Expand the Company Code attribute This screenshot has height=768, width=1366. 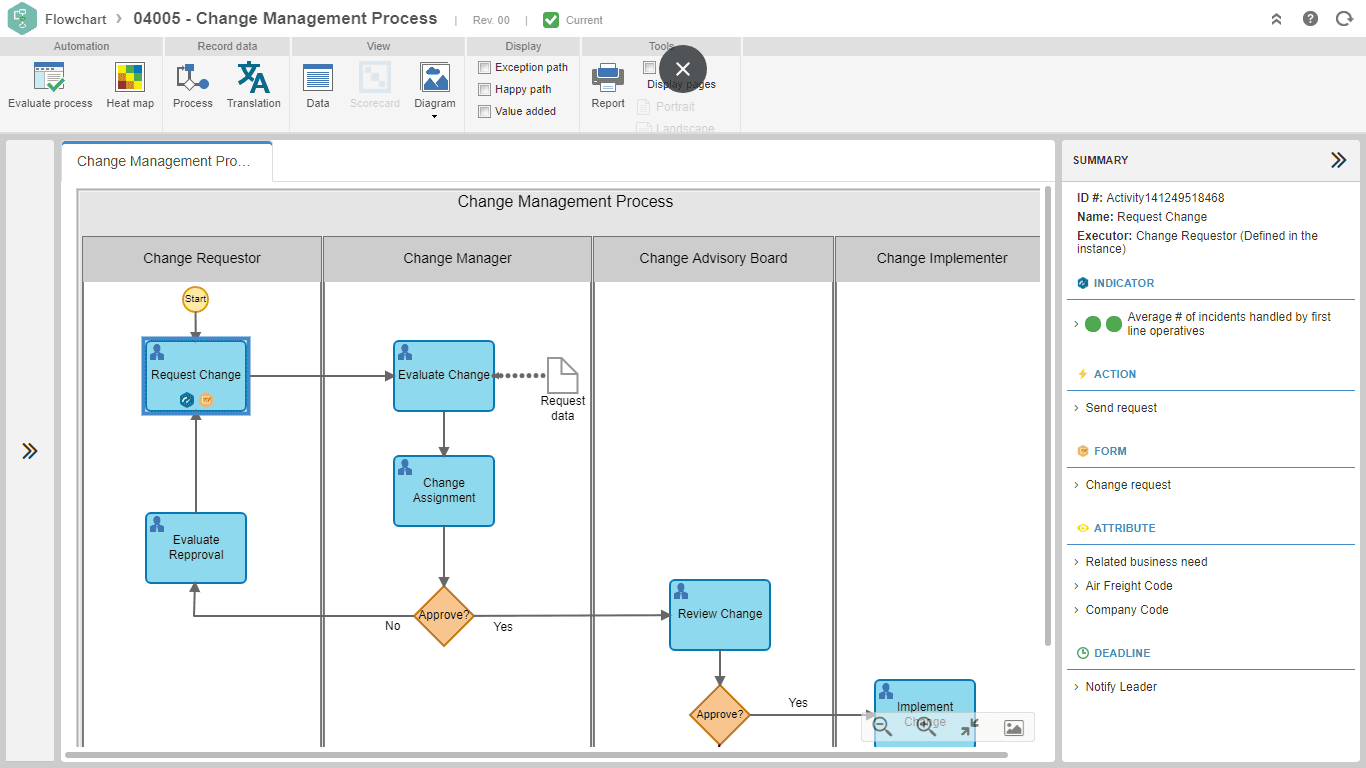coord(1077,610)
